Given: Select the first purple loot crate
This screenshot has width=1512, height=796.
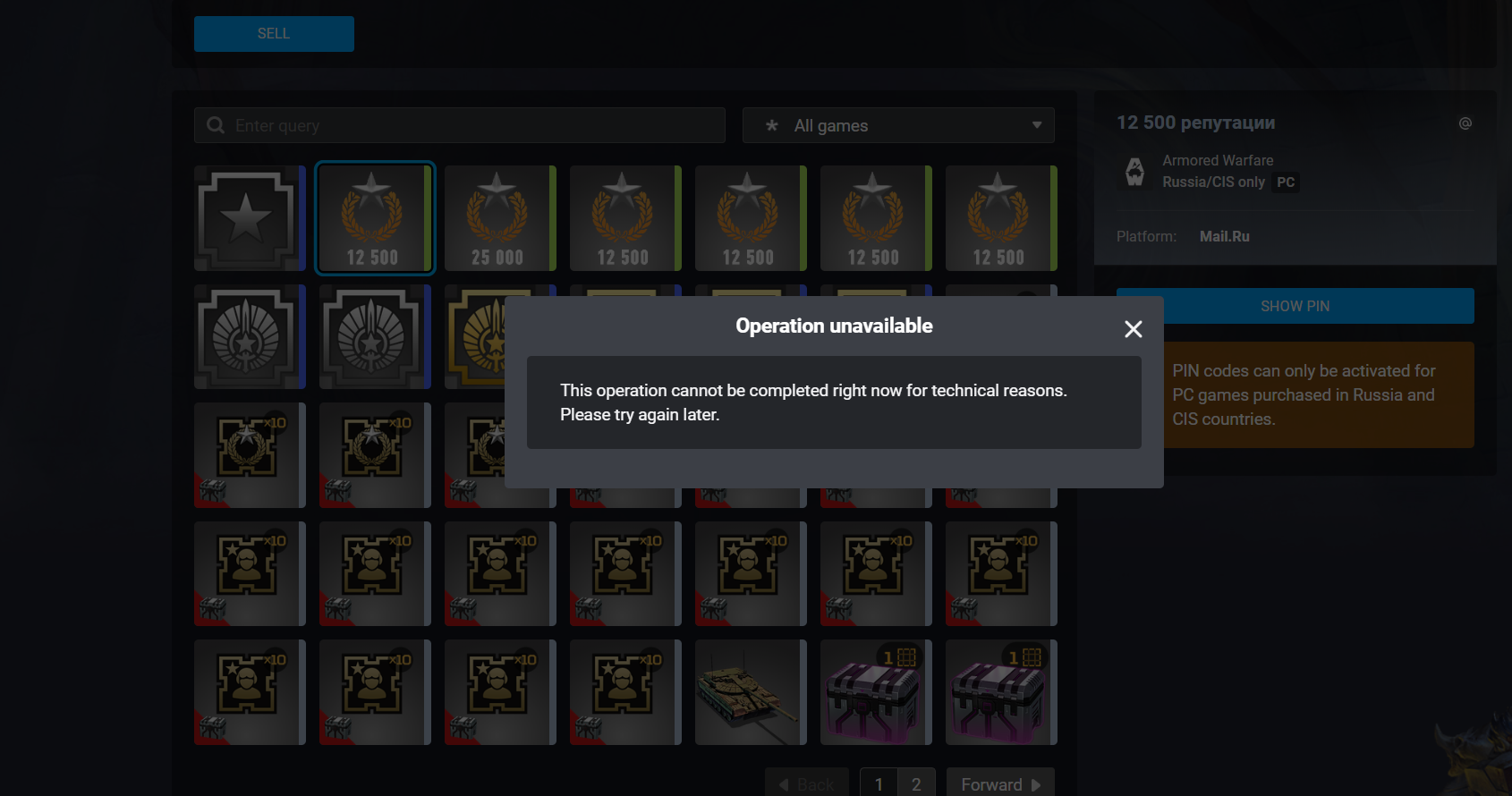Looking at the screenshot, I should (x=876, y=692).
